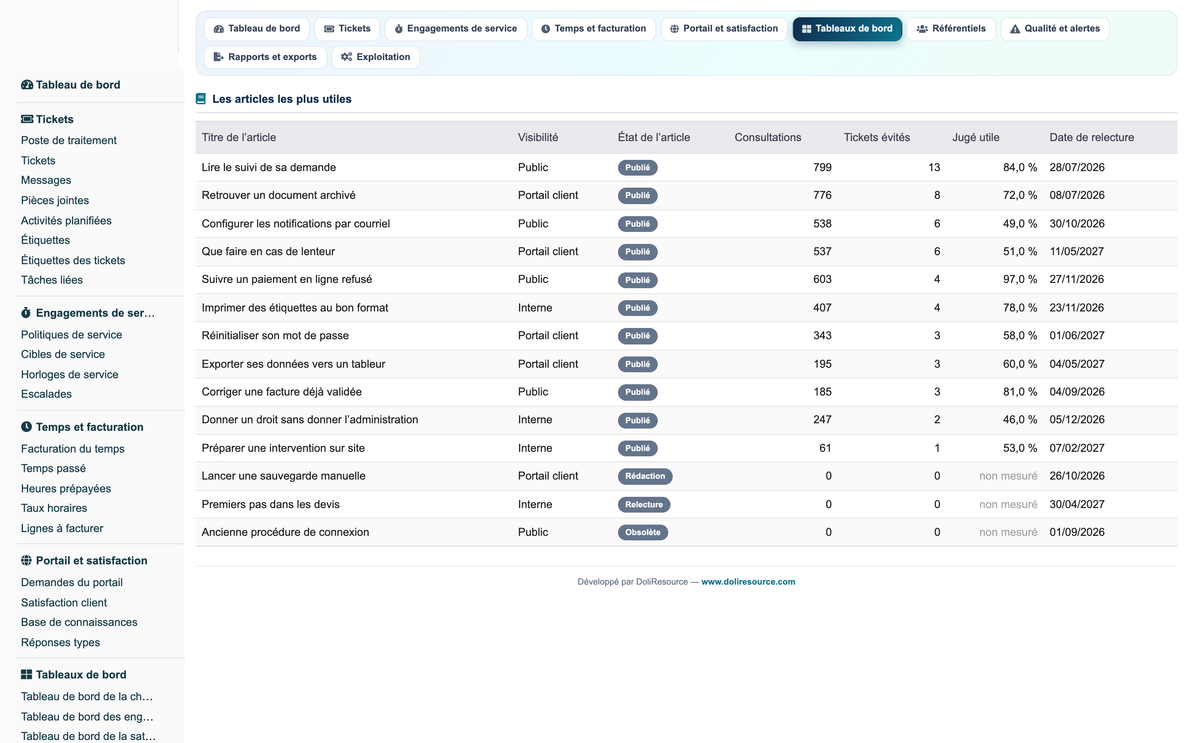
Task: Click the globe icon in Portail et satisfaction tab
Action: click(x=675, y=29)
